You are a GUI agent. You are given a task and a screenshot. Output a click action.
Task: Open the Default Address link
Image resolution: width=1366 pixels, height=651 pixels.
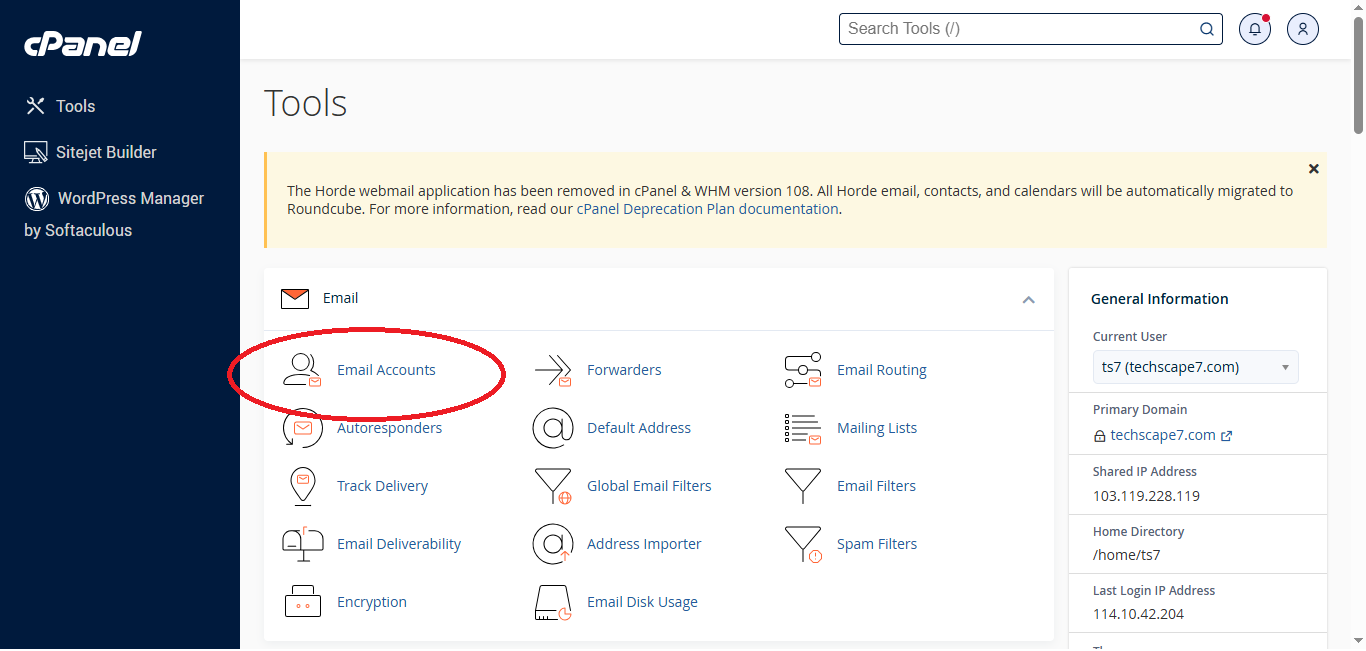click(x=638, y=428)
